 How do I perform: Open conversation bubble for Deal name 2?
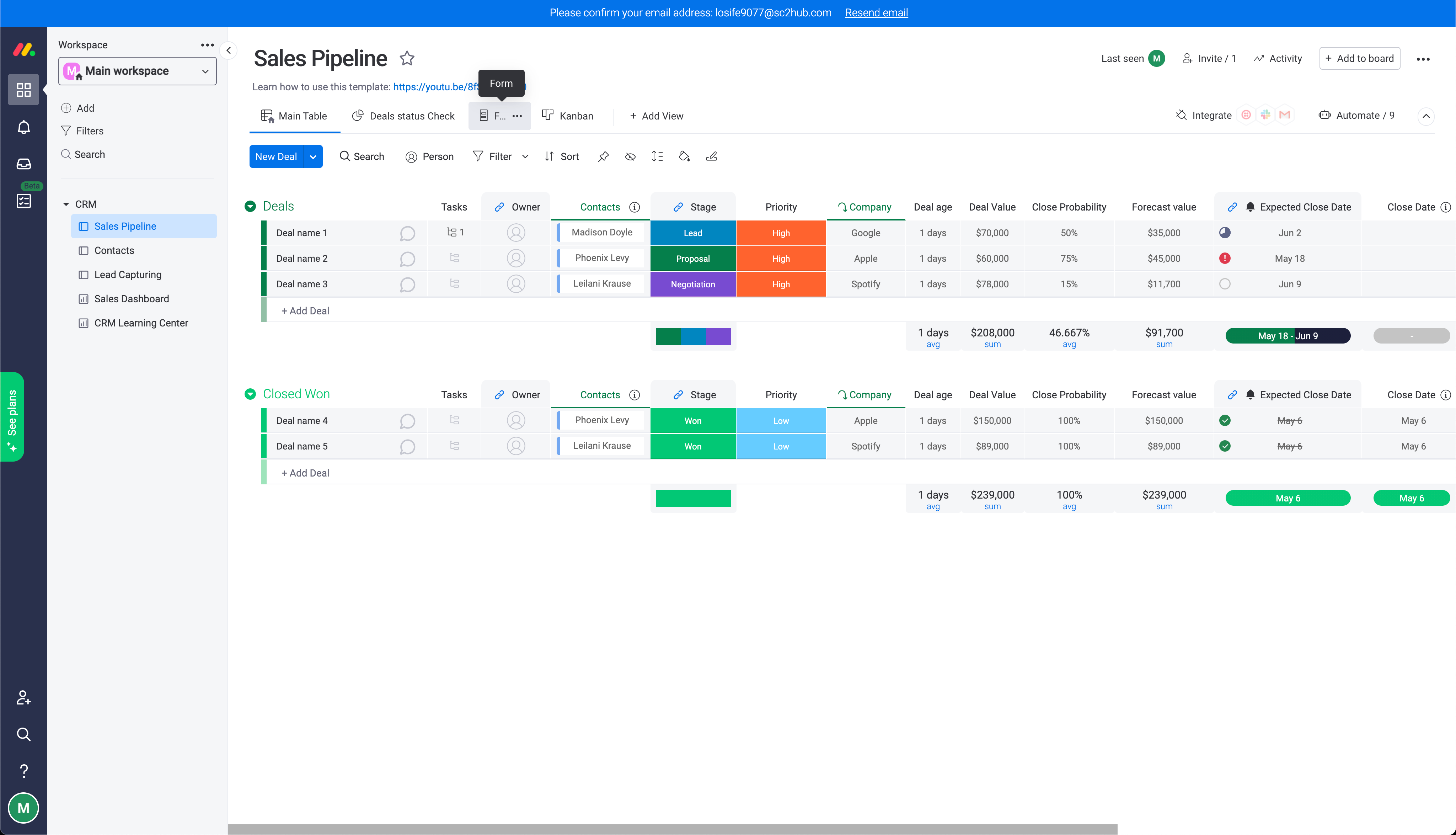407,259
